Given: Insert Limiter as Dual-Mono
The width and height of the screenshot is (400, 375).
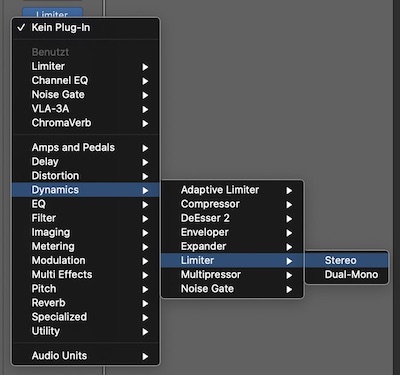Looking at the screenshot, I should 347,275.
